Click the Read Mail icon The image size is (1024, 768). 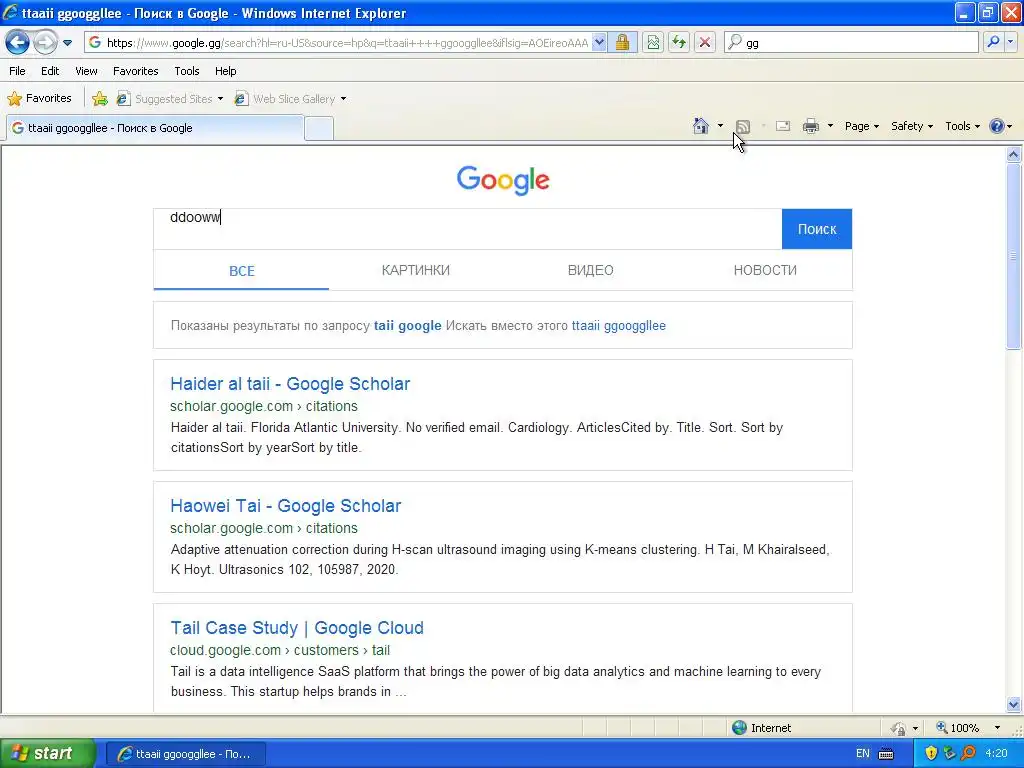pos(783,126)
